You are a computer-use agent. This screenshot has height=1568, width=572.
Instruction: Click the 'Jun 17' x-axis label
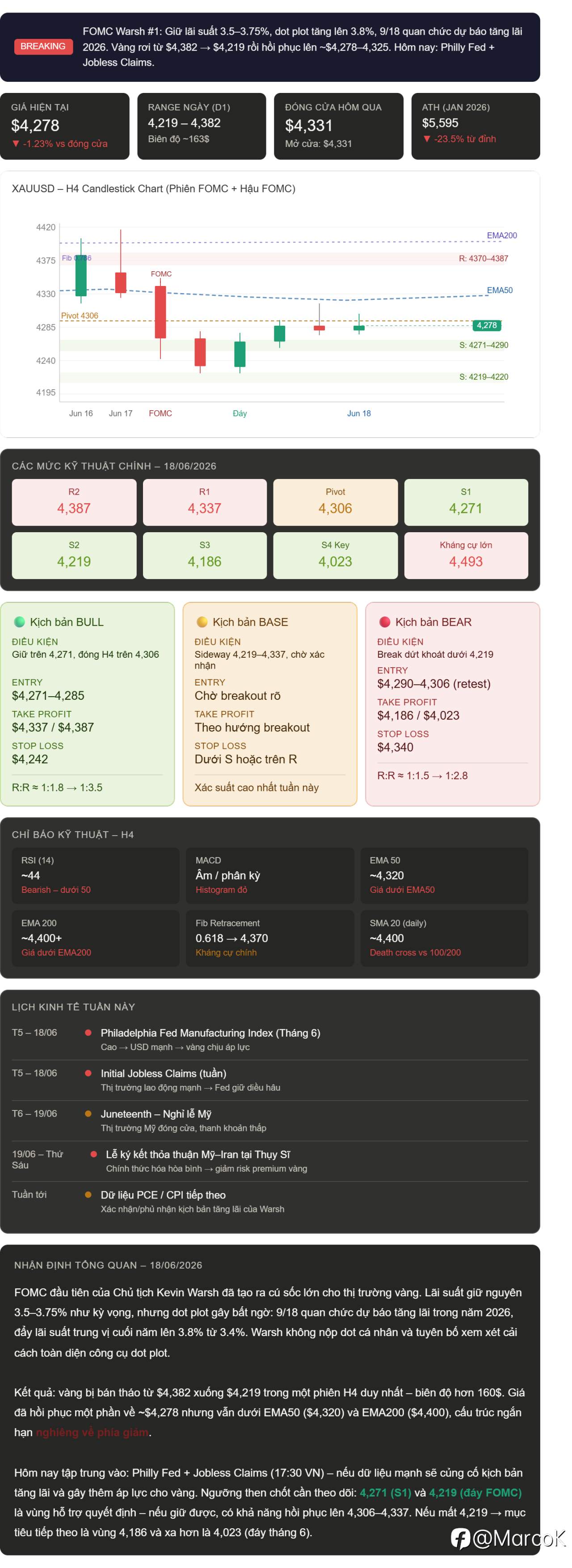point(121,413)
